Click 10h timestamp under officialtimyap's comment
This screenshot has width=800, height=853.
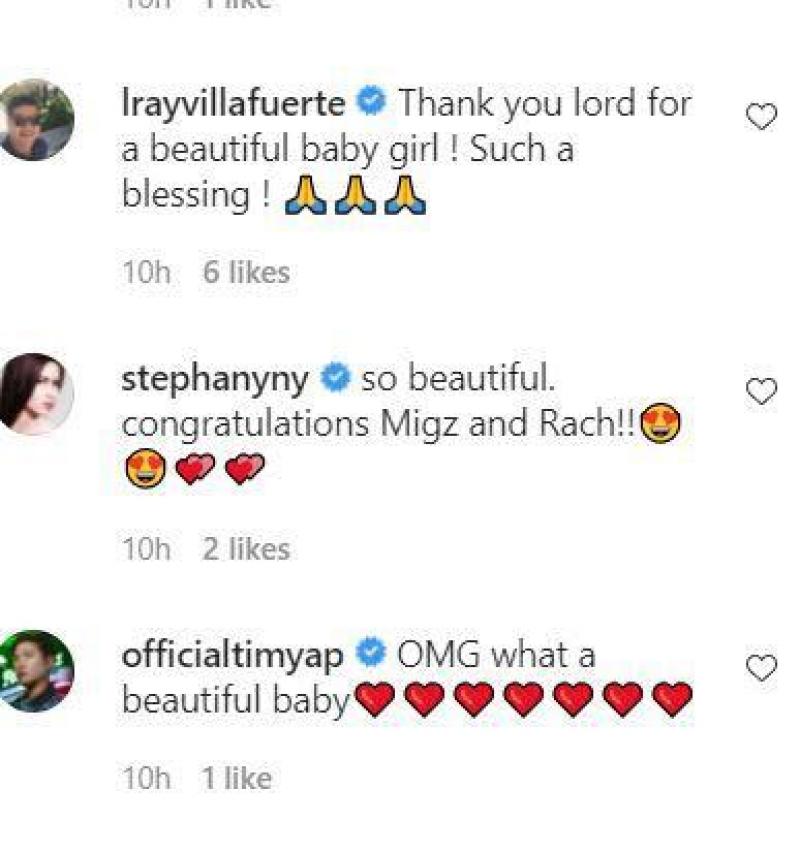click(146, 779)
